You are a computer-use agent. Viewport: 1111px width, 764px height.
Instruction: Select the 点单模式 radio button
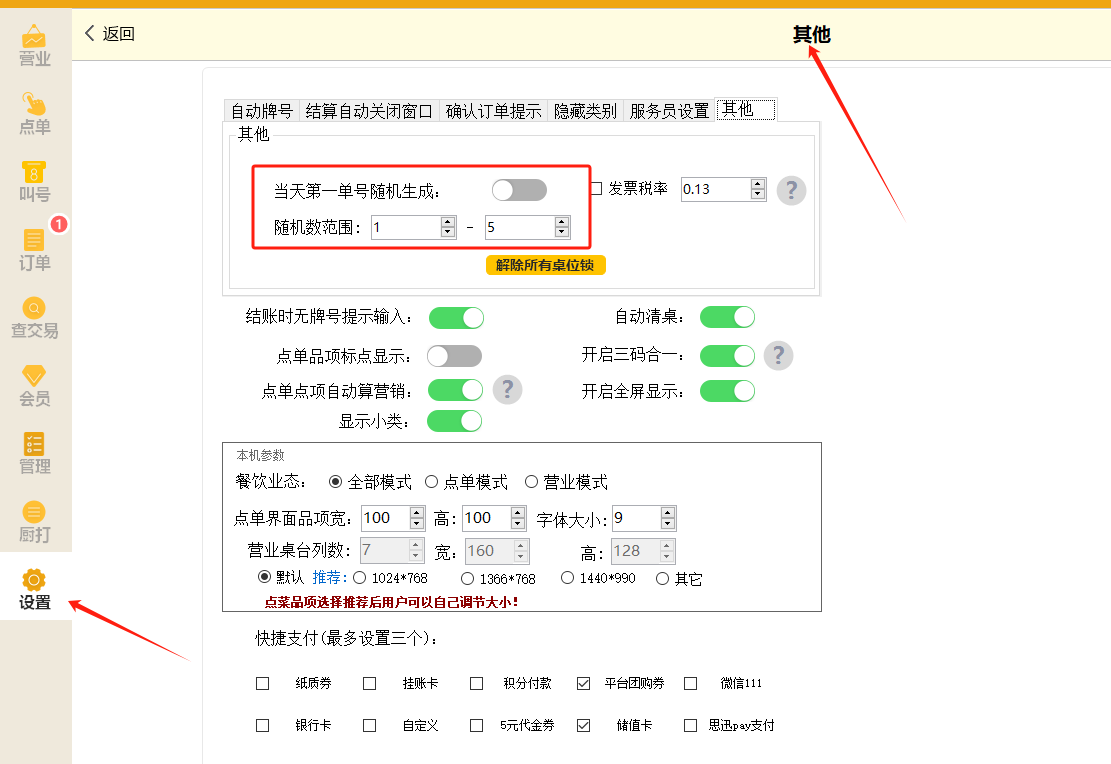click(432, 482)
